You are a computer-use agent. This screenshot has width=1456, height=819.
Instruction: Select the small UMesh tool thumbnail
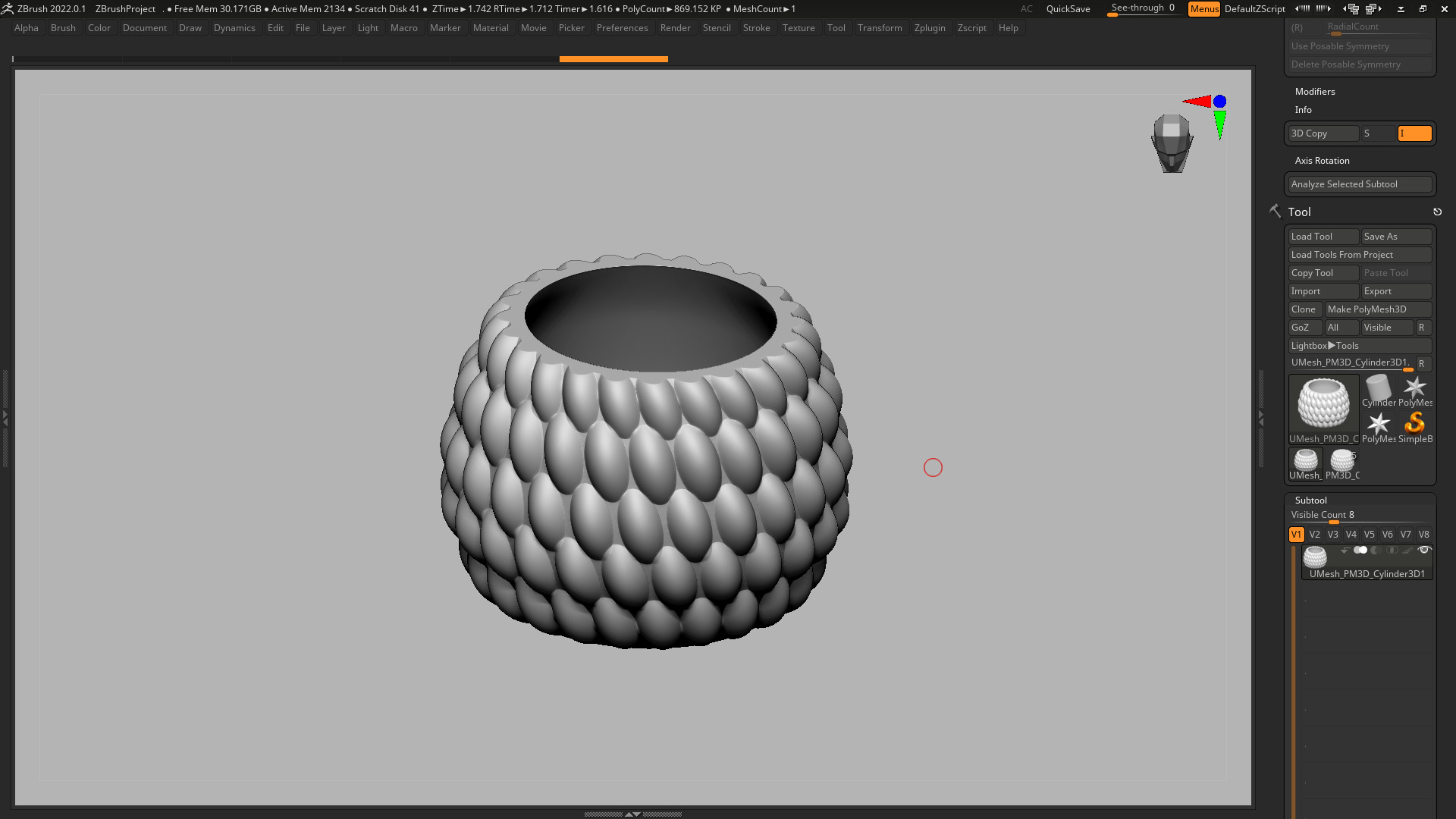(x=1306, y=463)
